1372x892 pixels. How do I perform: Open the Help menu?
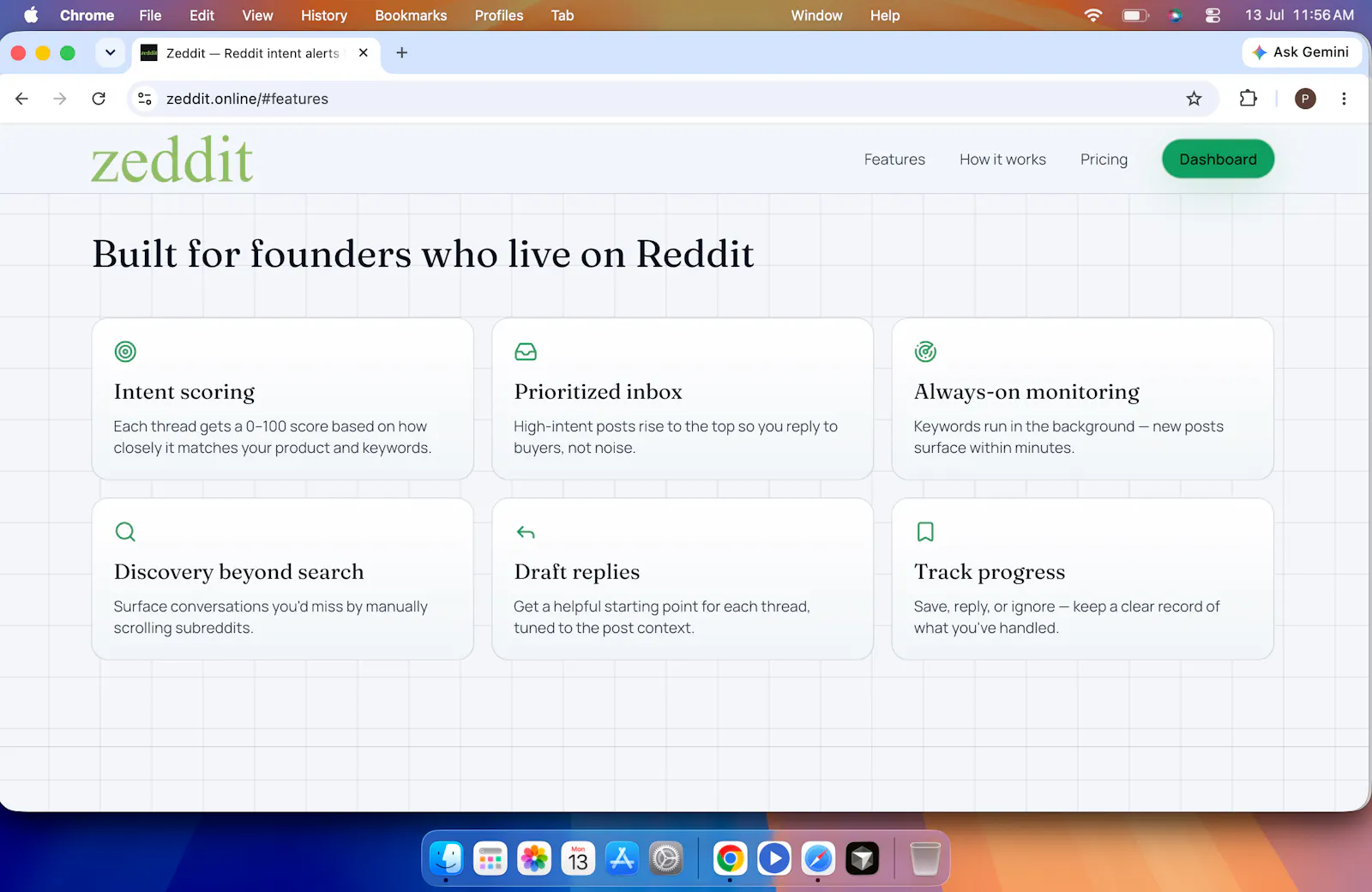coord(885,15)
